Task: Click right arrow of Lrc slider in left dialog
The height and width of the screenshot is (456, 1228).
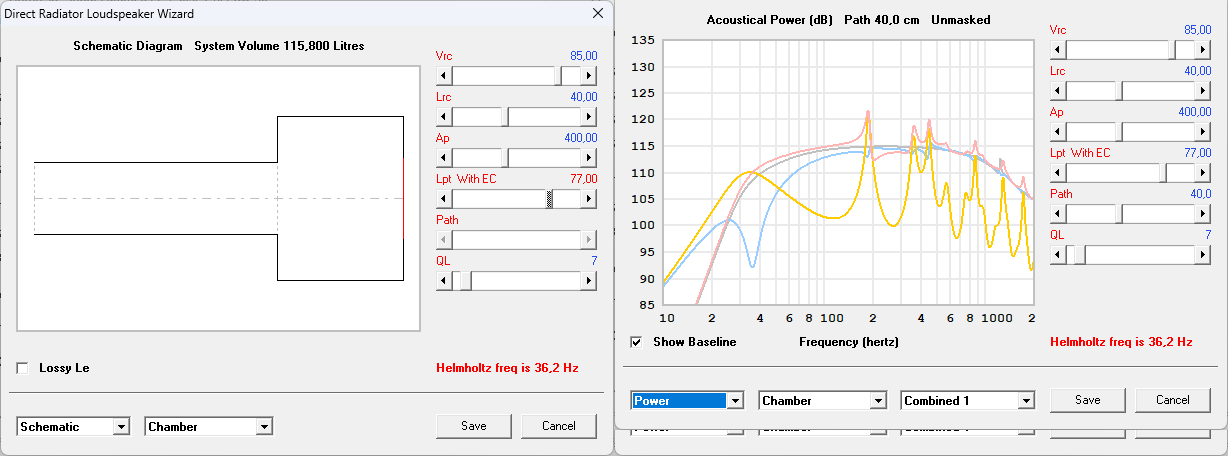Action: click(588, 117)
